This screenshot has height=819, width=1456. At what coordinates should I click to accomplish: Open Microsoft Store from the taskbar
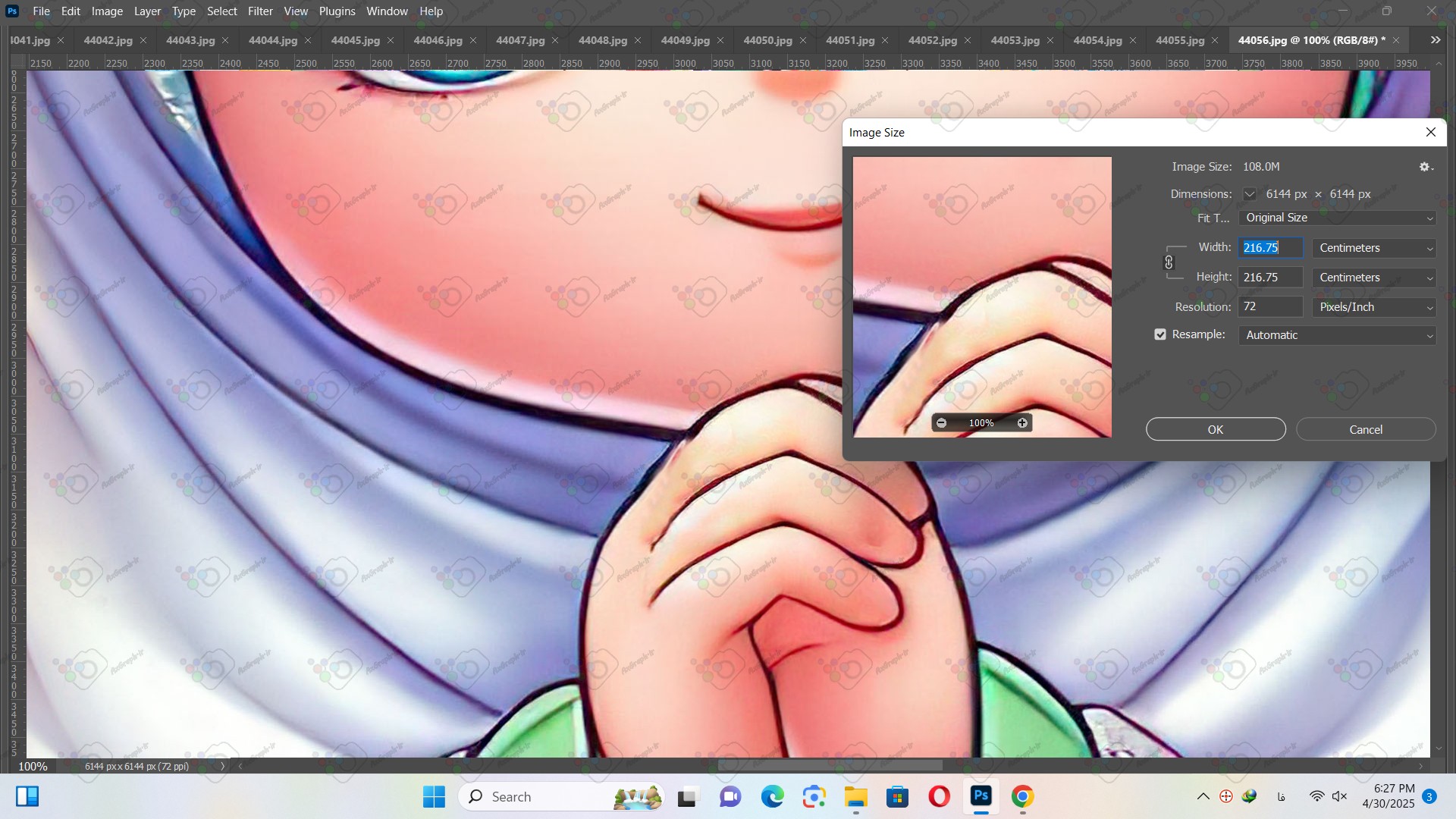tap(898, 796)
